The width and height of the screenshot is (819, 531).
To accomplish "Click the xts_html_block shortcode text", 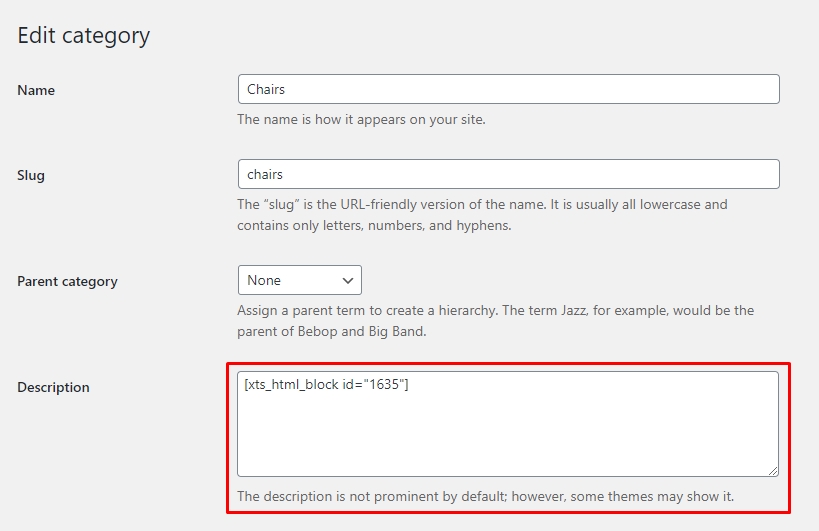I will point(327,386).
